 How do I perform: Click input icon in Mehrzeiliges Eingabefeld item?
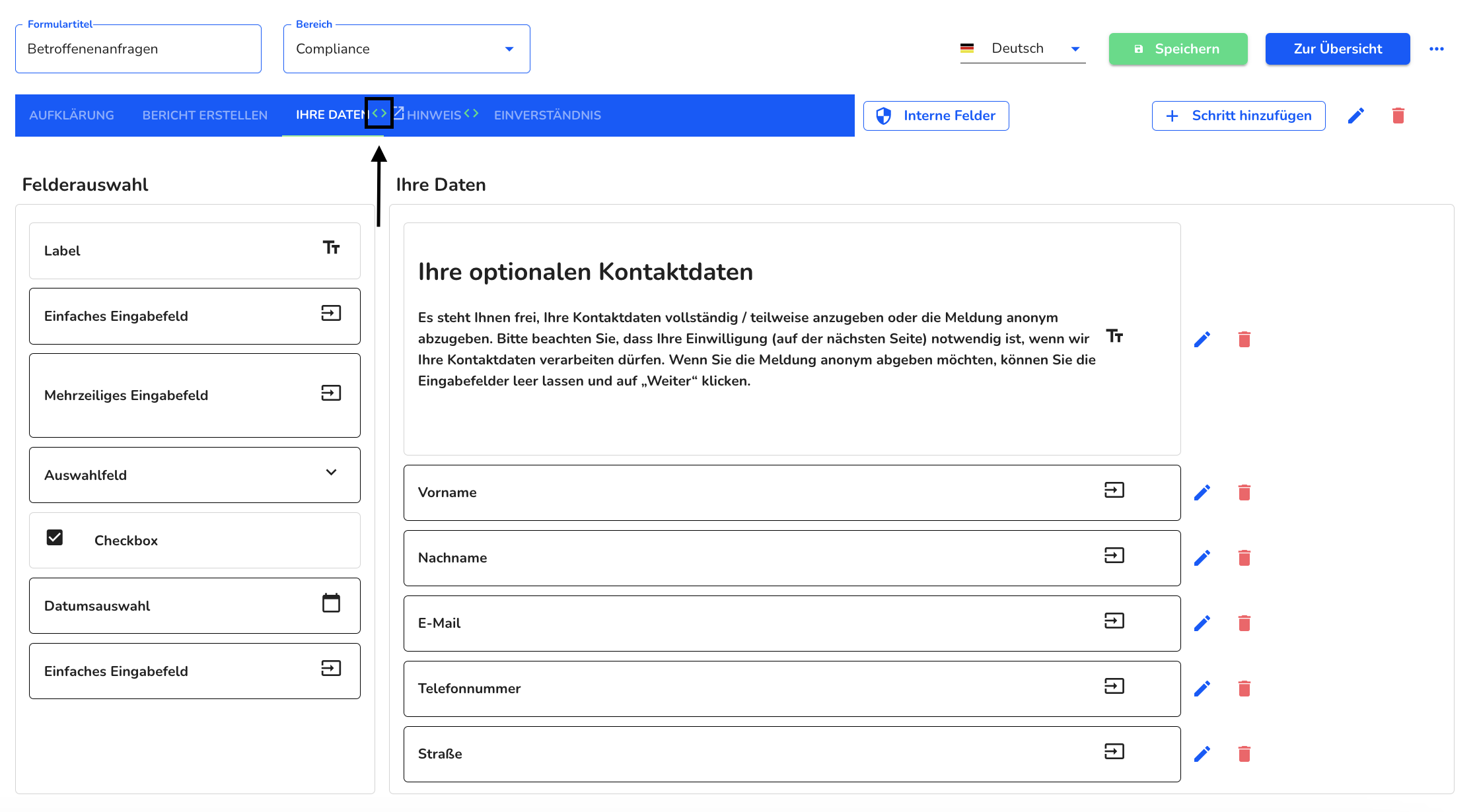[x=331, y=393]
